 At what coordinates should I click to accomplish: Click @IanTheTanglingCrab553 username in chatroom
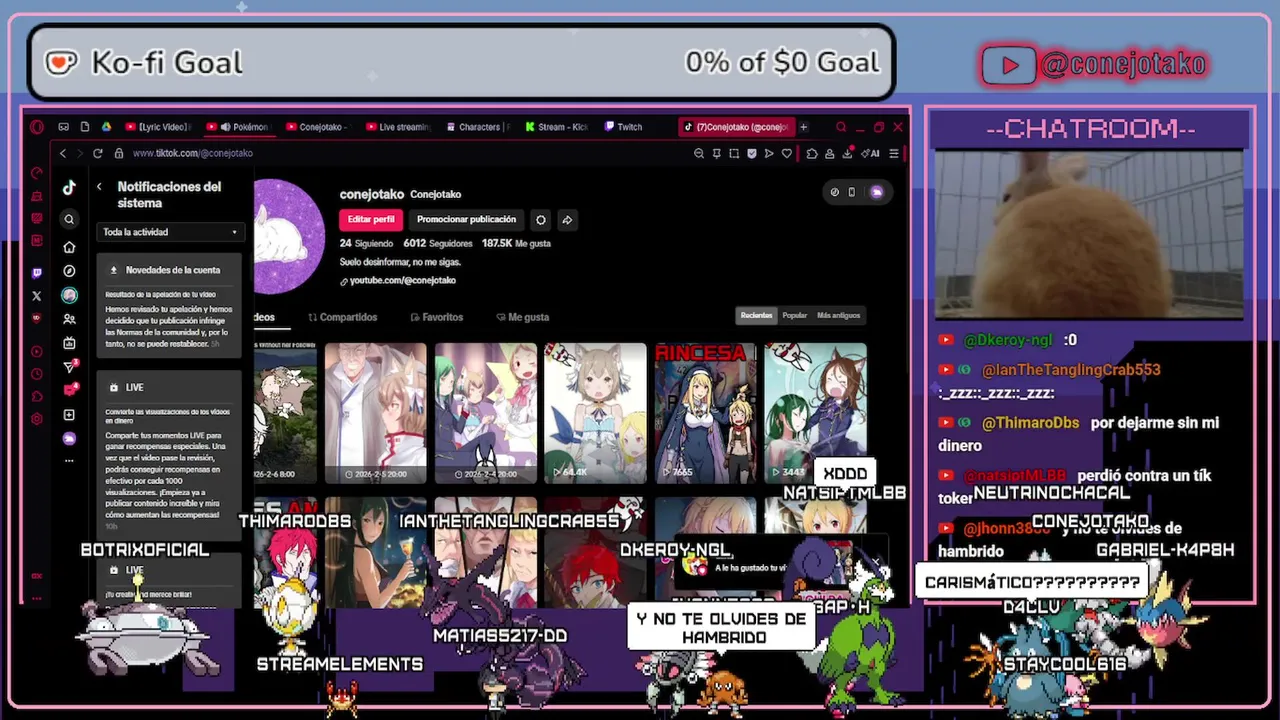tap(1071, 370)
